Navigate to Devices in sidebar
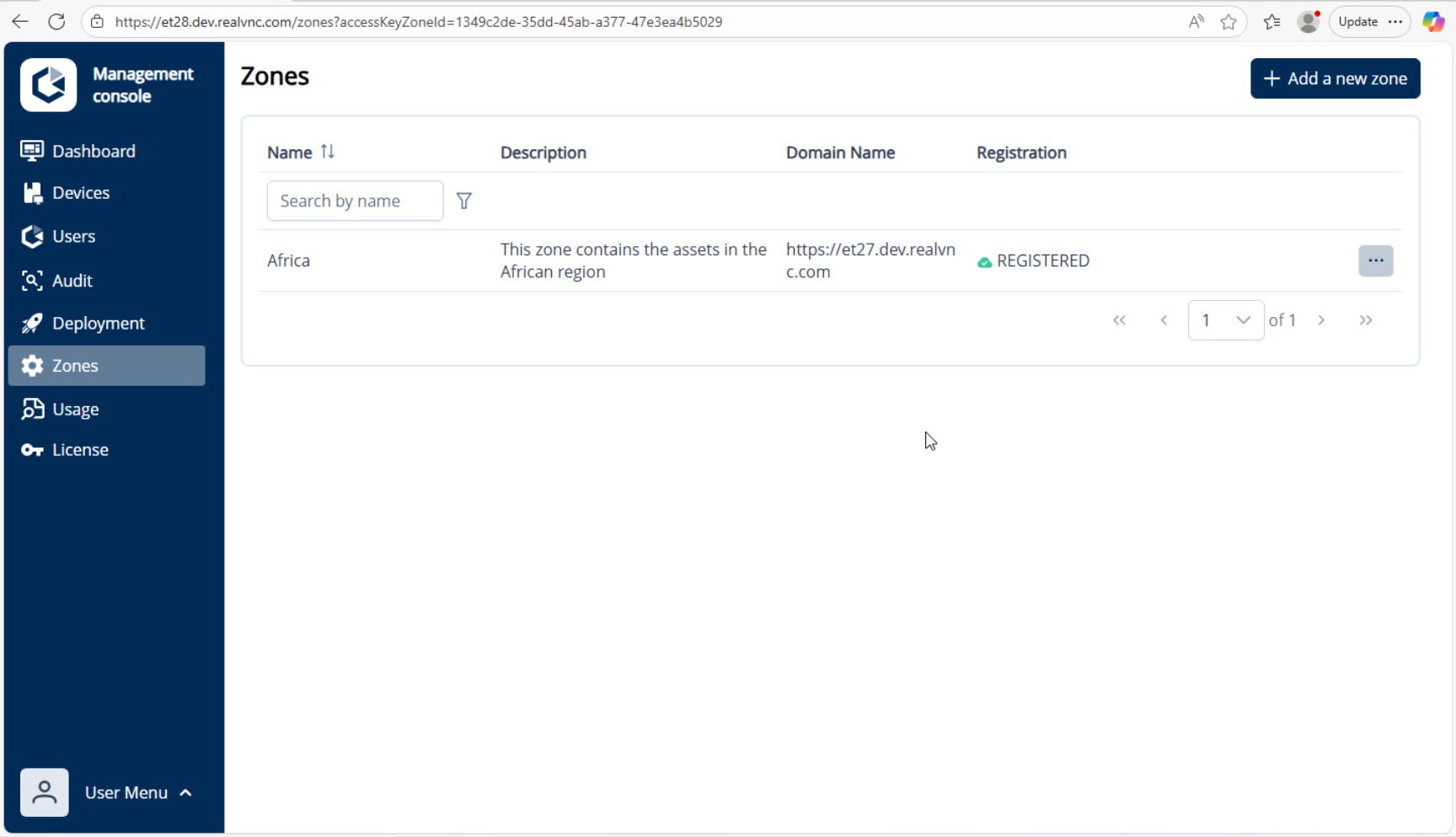 tap(80, 193)
